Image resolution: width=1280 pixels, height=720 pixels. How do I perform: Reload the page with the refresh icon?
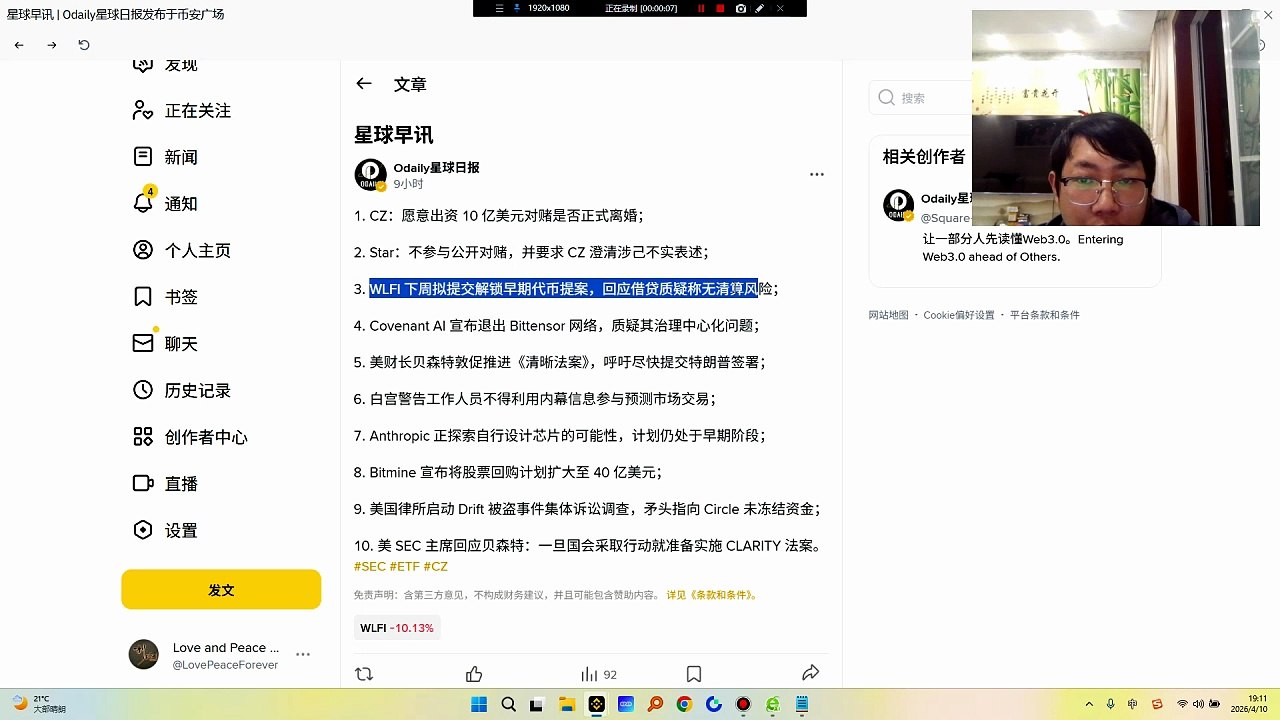coord(84,45)
